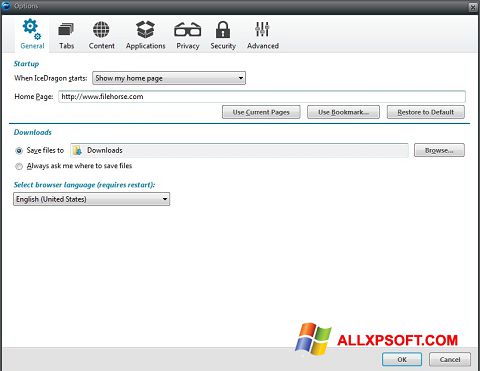The width and height of the screenshot is (480, 371).
Task: Open the Security padlock icon
Action: [x=223, y=29]
